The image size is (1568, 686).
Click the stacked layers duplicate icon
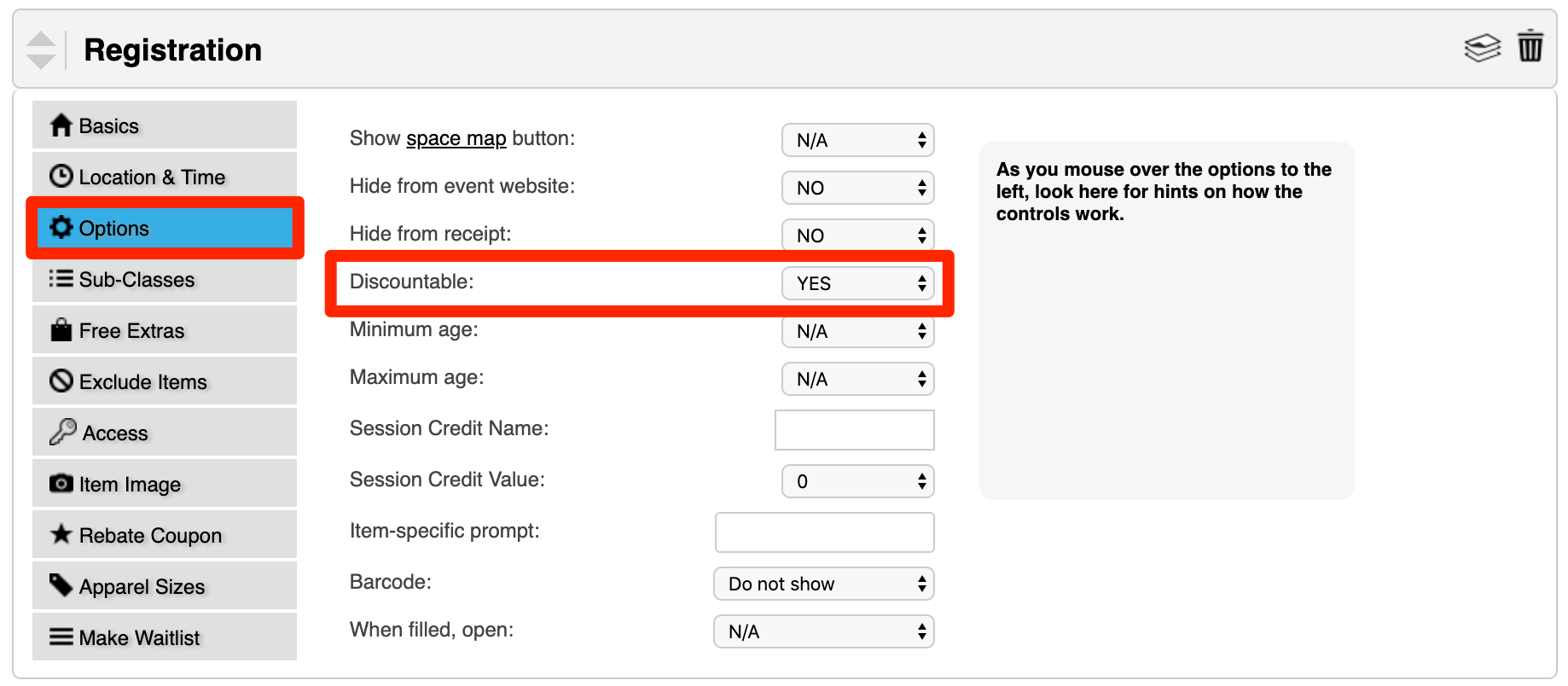click(1482, 48)
